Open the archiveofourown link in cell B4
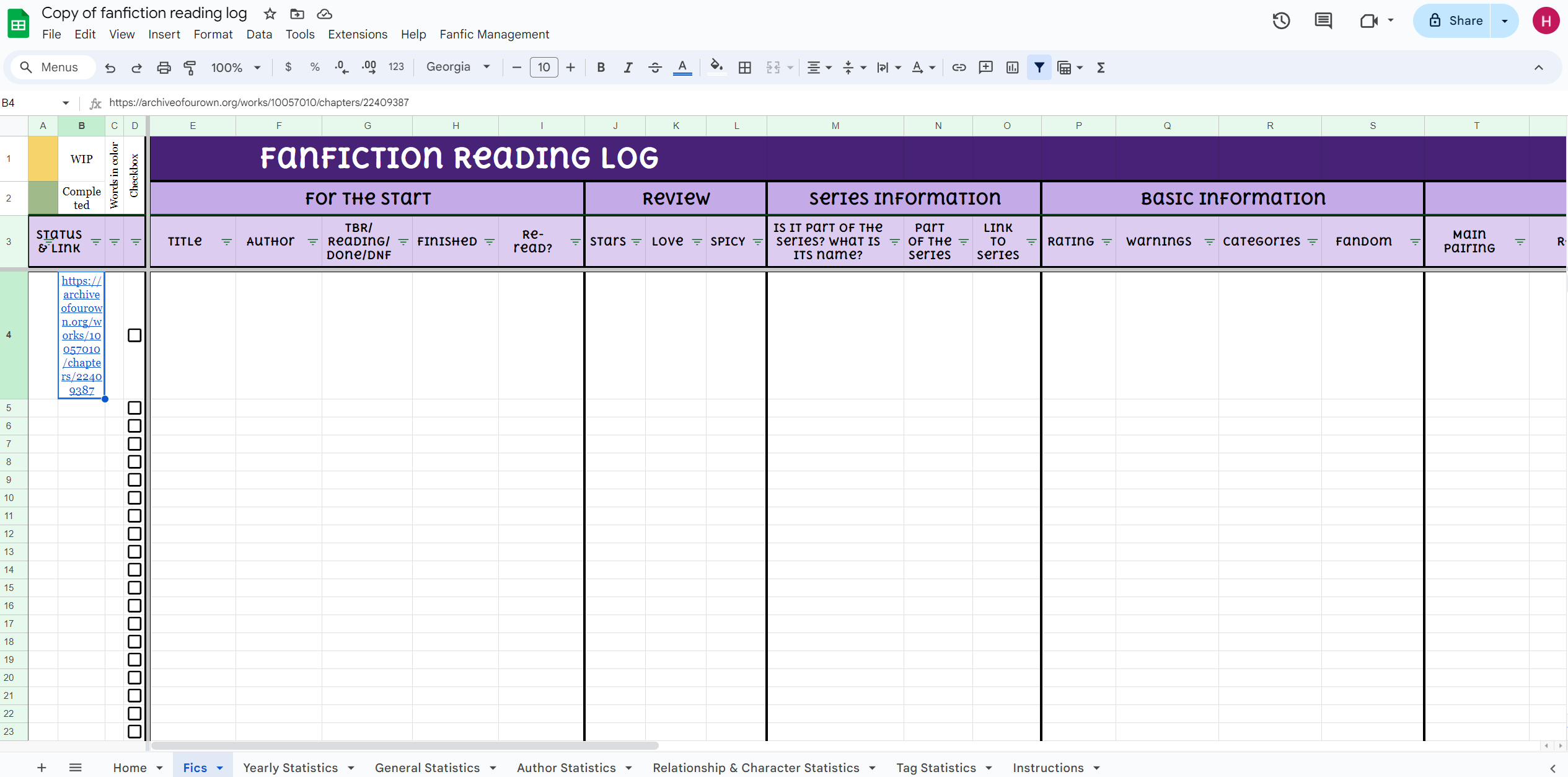This screenshot has height=777, width=1568. click(81, 335)
